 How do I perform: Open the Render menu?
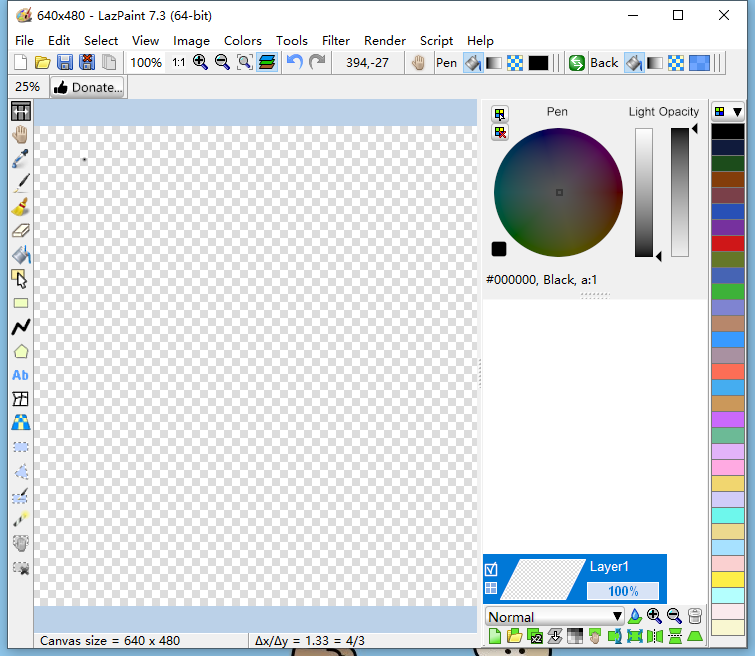(x=385, y=40)
